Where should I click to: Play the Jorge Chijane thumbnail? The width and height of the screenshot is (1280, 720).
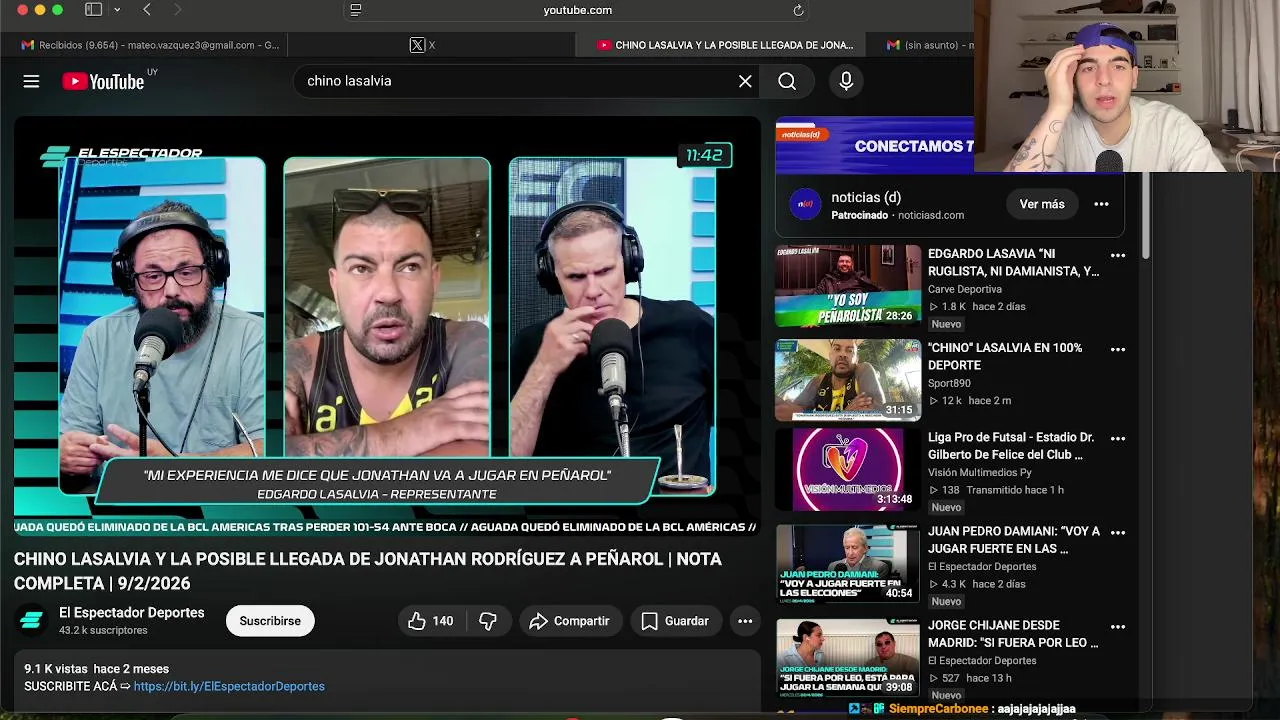848,657
